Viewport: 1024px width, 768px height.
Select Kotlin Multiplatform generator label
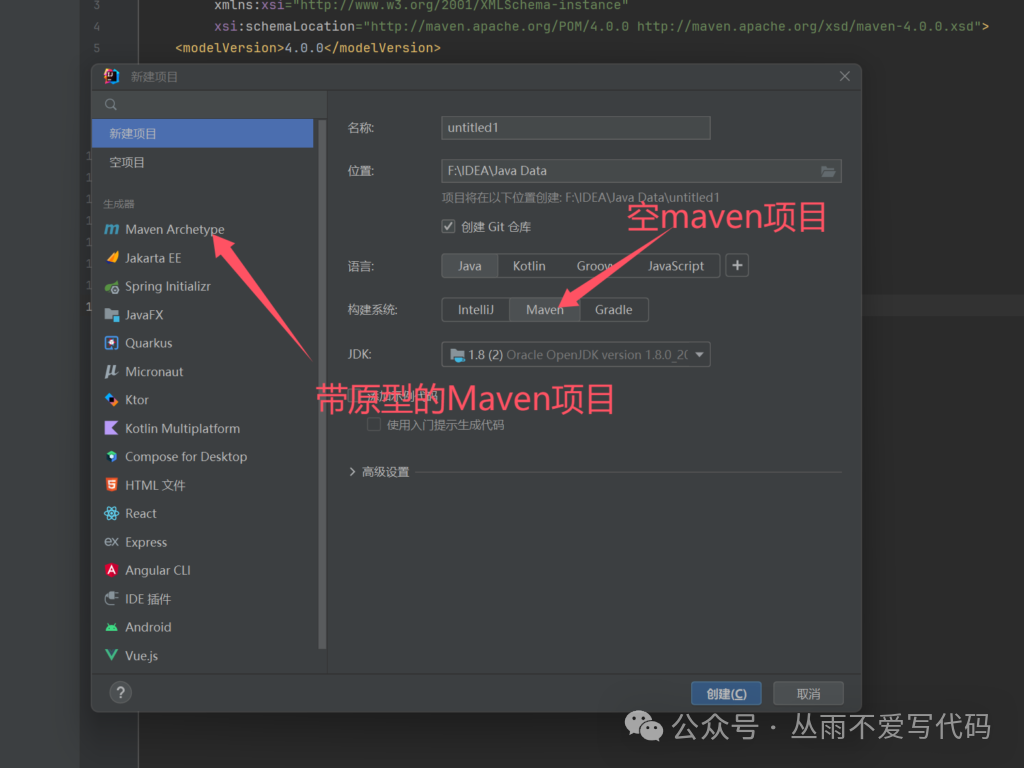(x=182, y=428)
